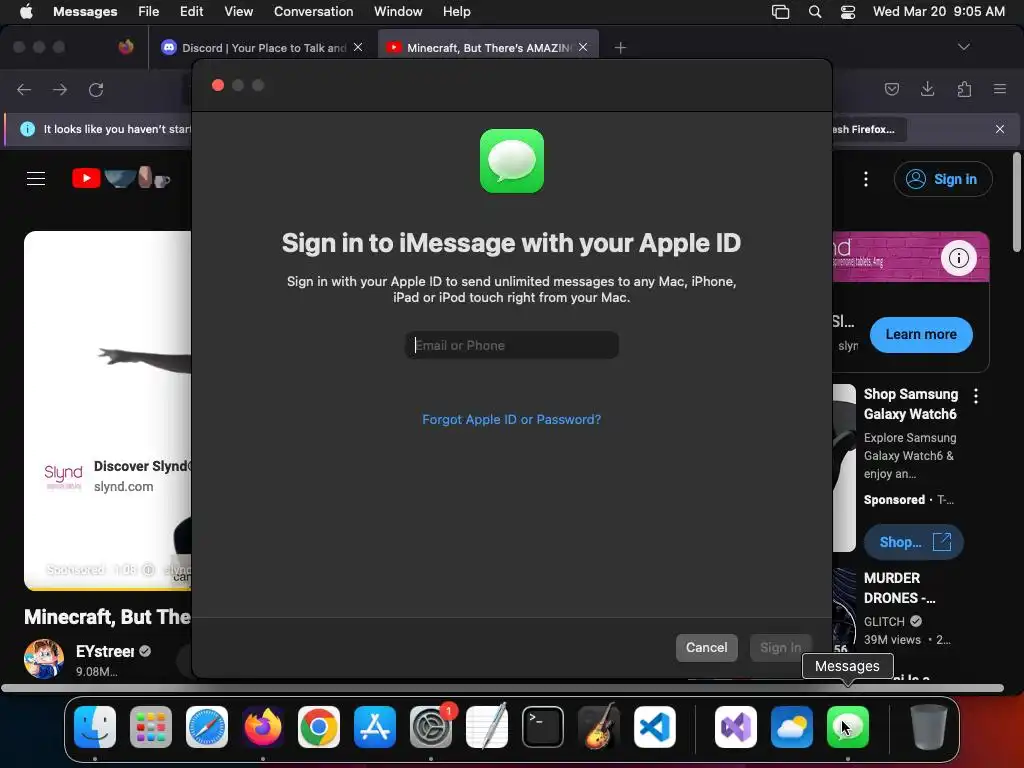Open Google Chrome from the dock
1024x768 pixels.
(x=319, y=727)
